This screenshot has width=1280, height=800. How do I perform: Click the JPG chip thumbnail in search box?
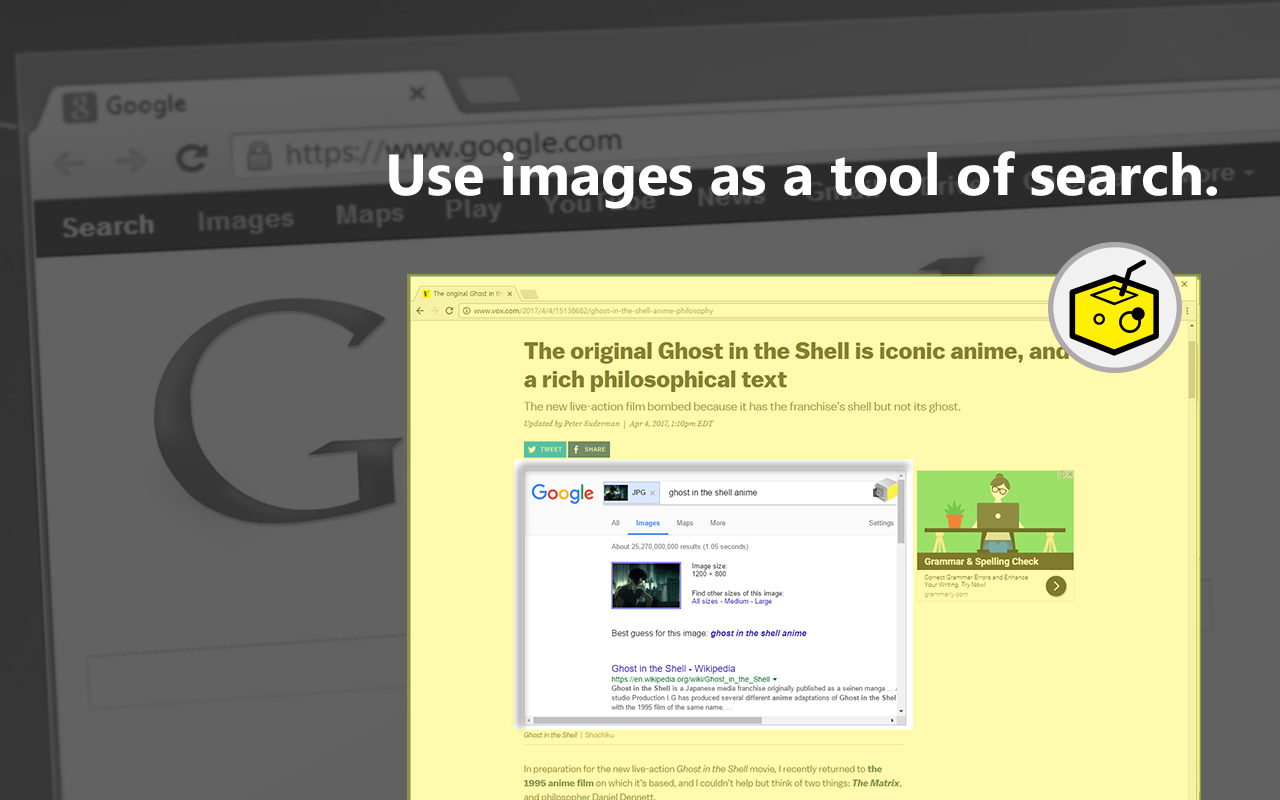point(616,493)
